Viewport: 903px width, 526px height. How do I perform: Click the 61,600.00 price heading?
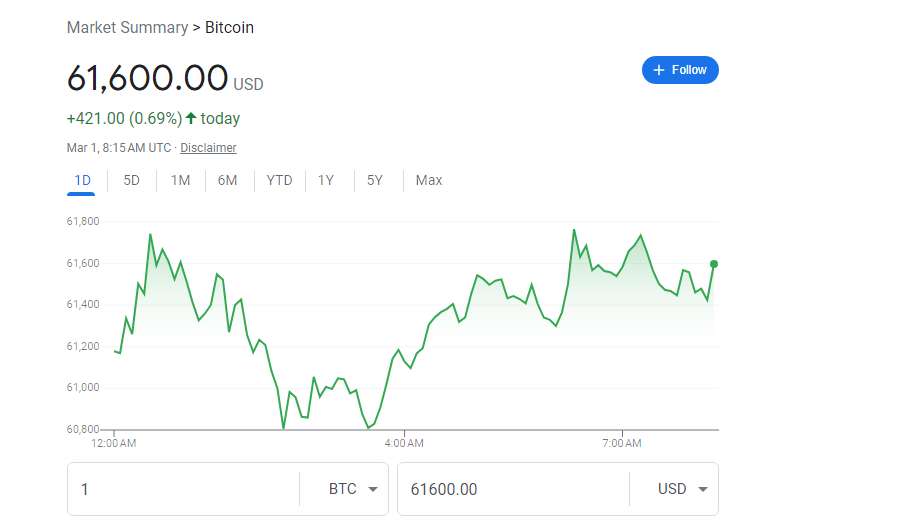tap(148, 77)
